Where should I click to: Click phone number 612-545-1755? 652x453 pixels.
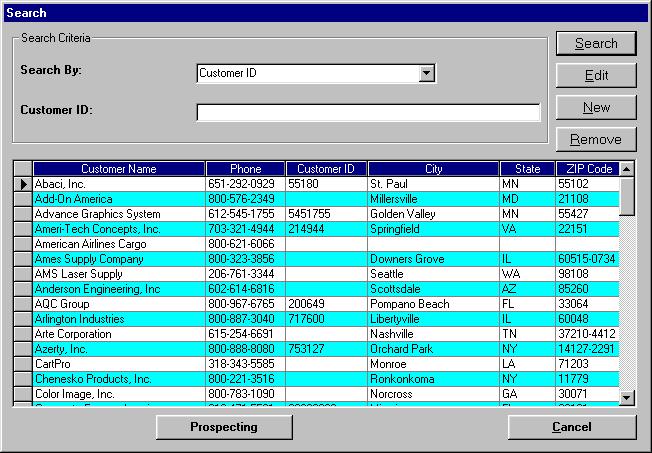(245, 214)
